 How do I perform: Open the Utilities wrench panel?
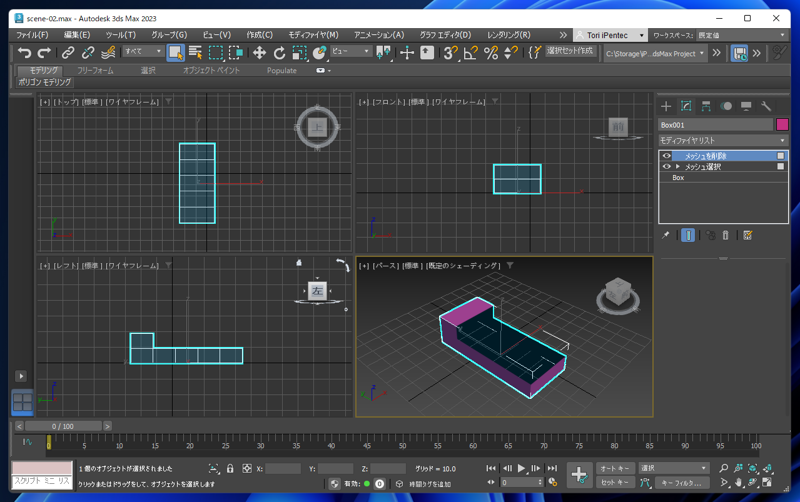pos(766,106)
